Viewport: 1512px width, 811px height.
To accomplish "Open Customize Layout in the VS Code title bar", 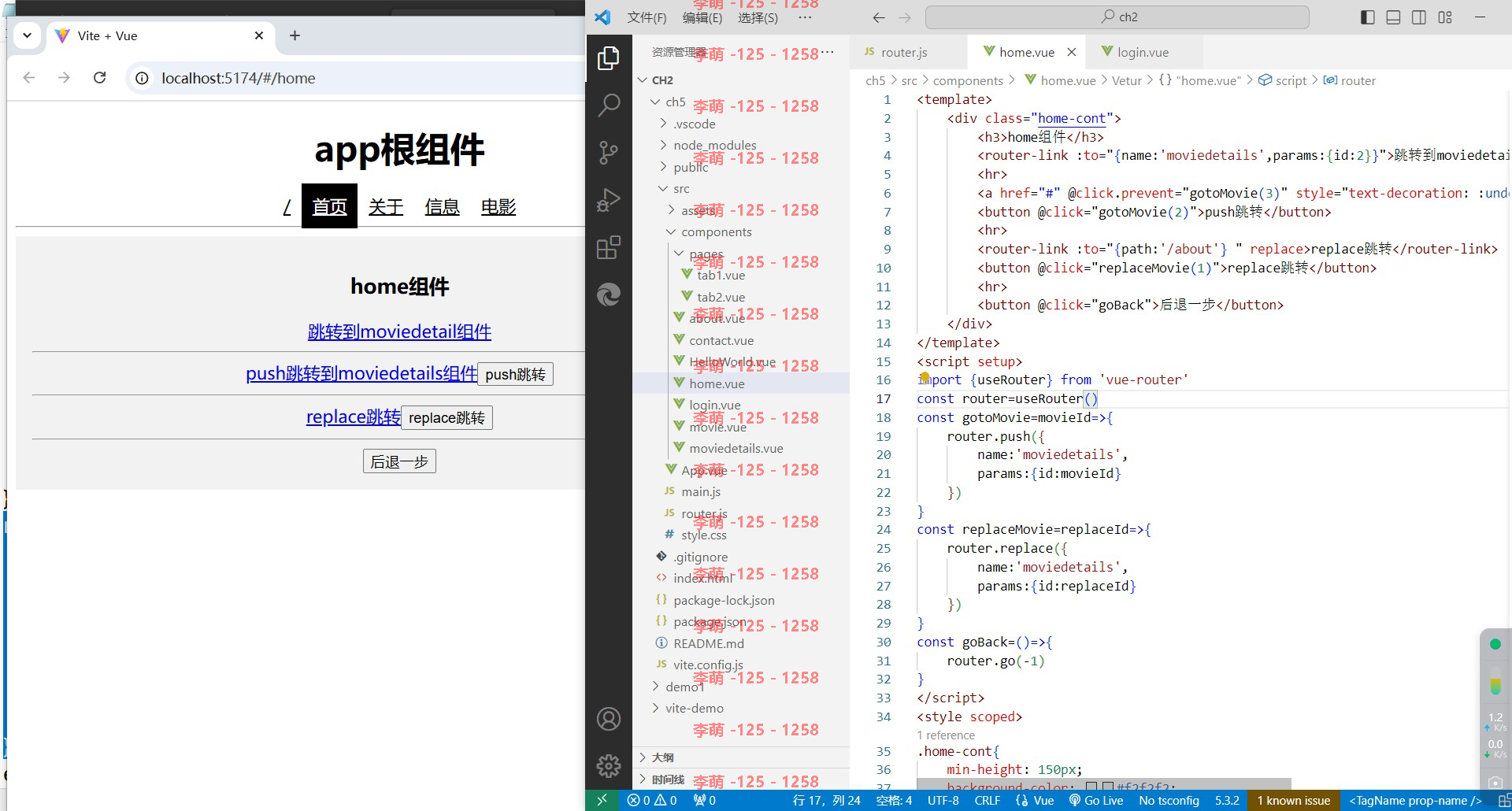I will (x=1445, y=17).
